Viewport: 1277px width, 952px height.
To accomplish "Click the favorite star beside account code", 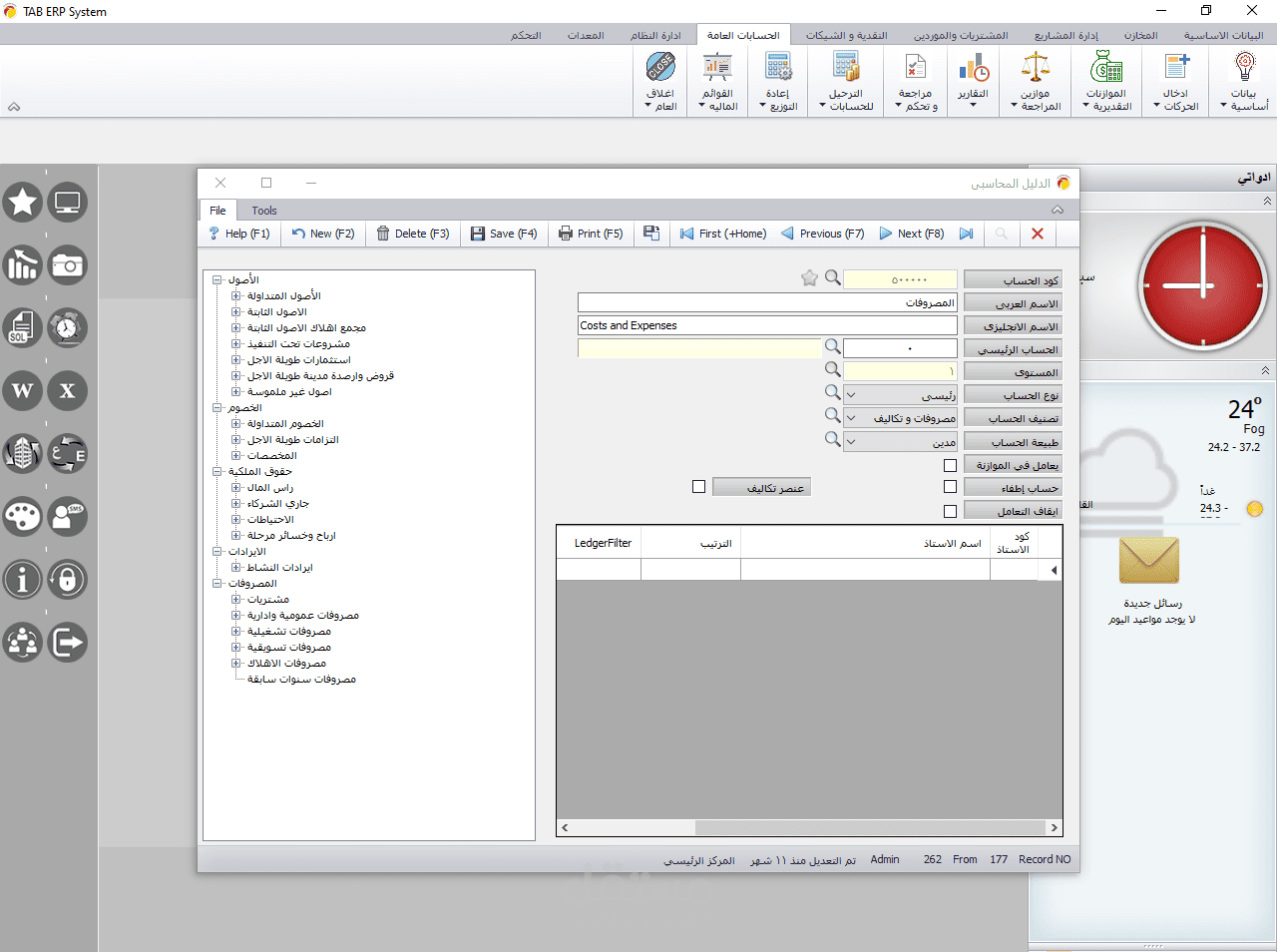I will click(809, 278).
